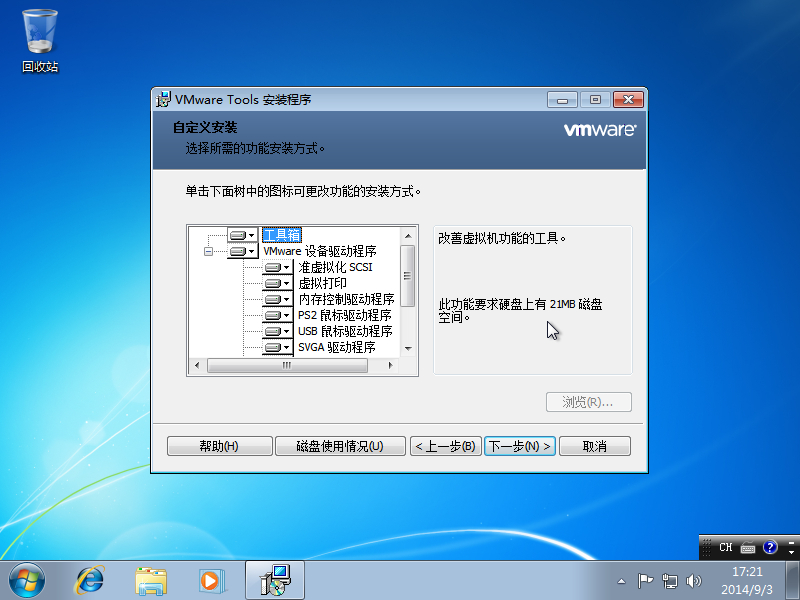Click the disabled 浏览(R)... button

(x=589, y=402)
